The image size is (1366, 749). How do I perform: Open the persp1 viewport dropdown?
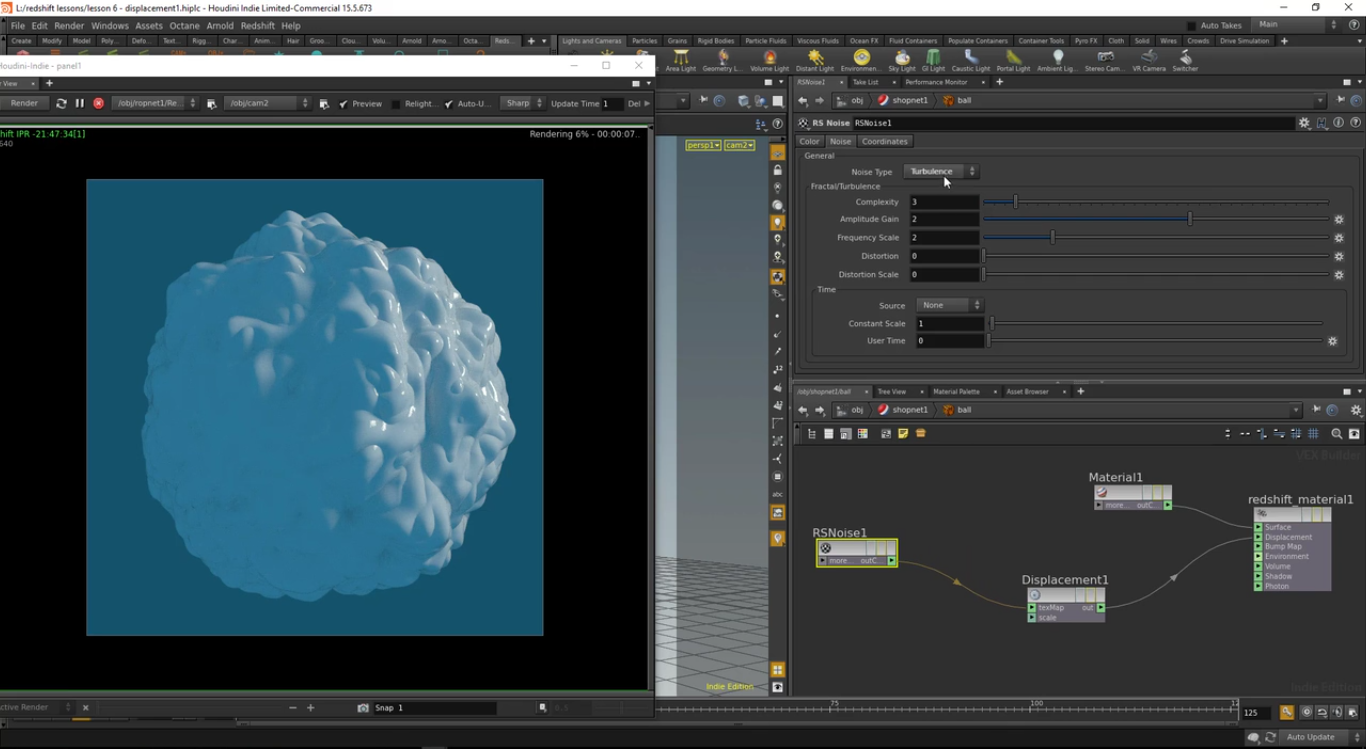pos(703,145)
